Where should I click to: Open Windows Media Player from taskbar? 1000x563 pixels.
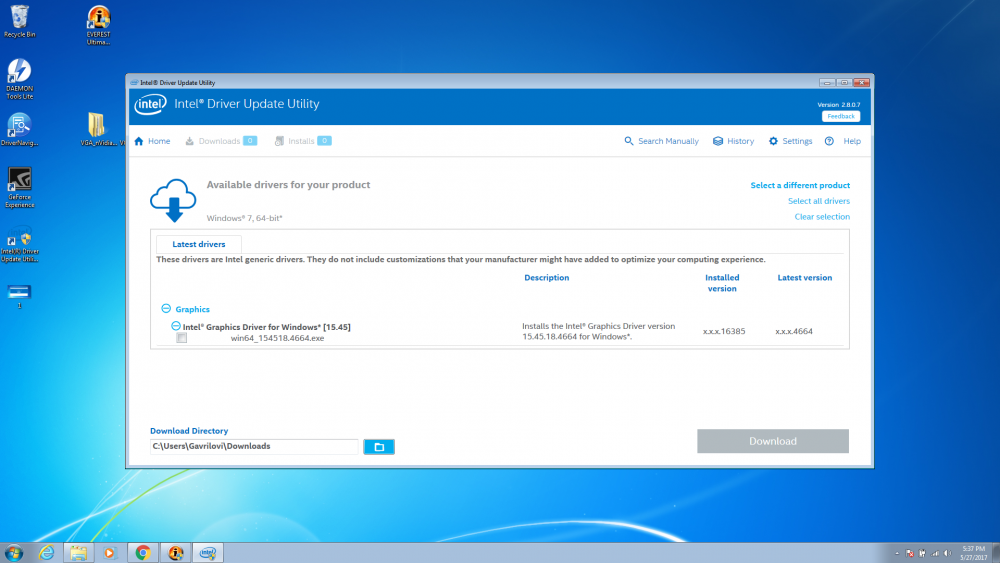109,552
